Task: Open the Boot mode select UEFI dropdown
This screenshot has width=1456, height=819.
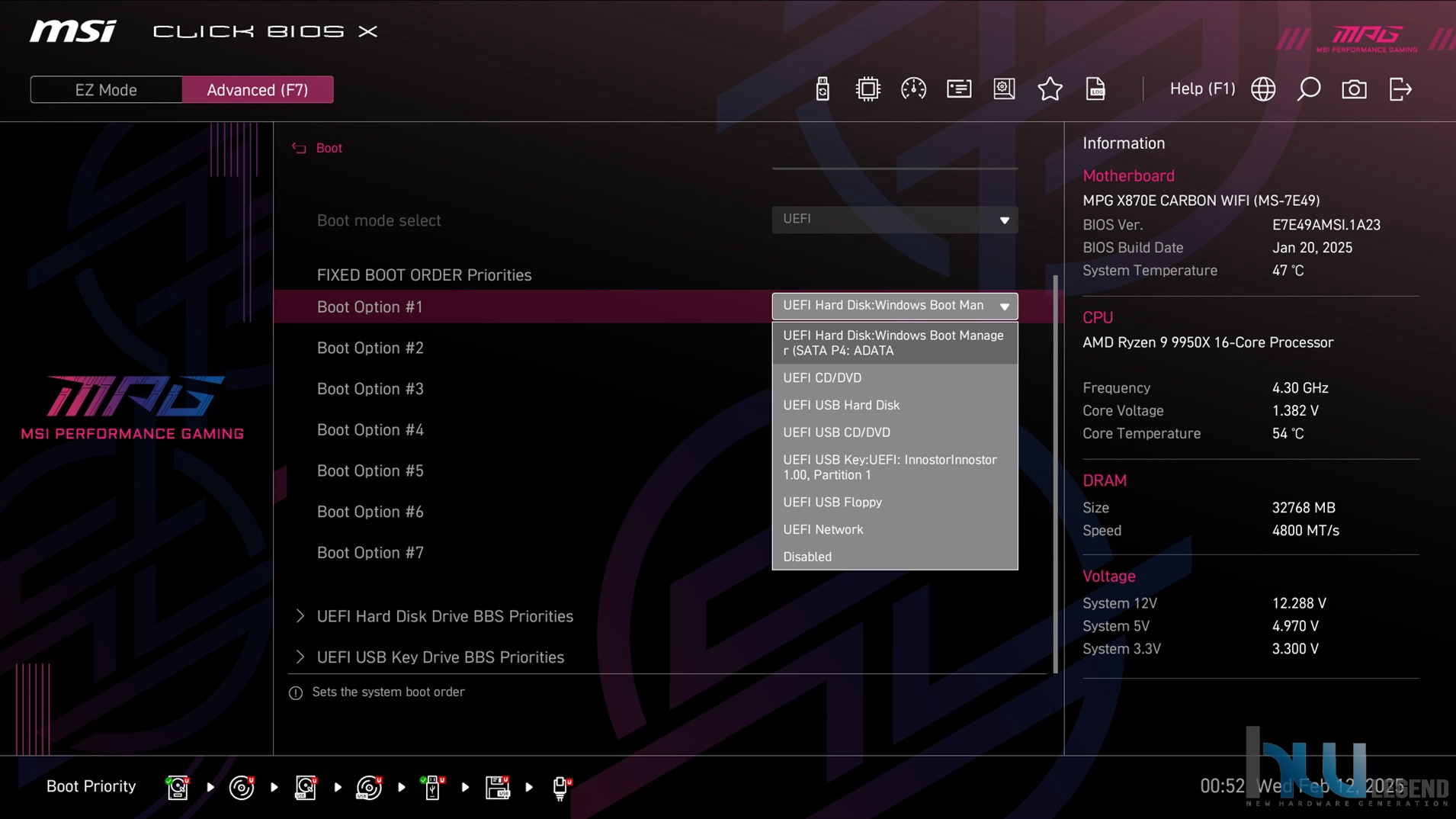Action: 894,220
